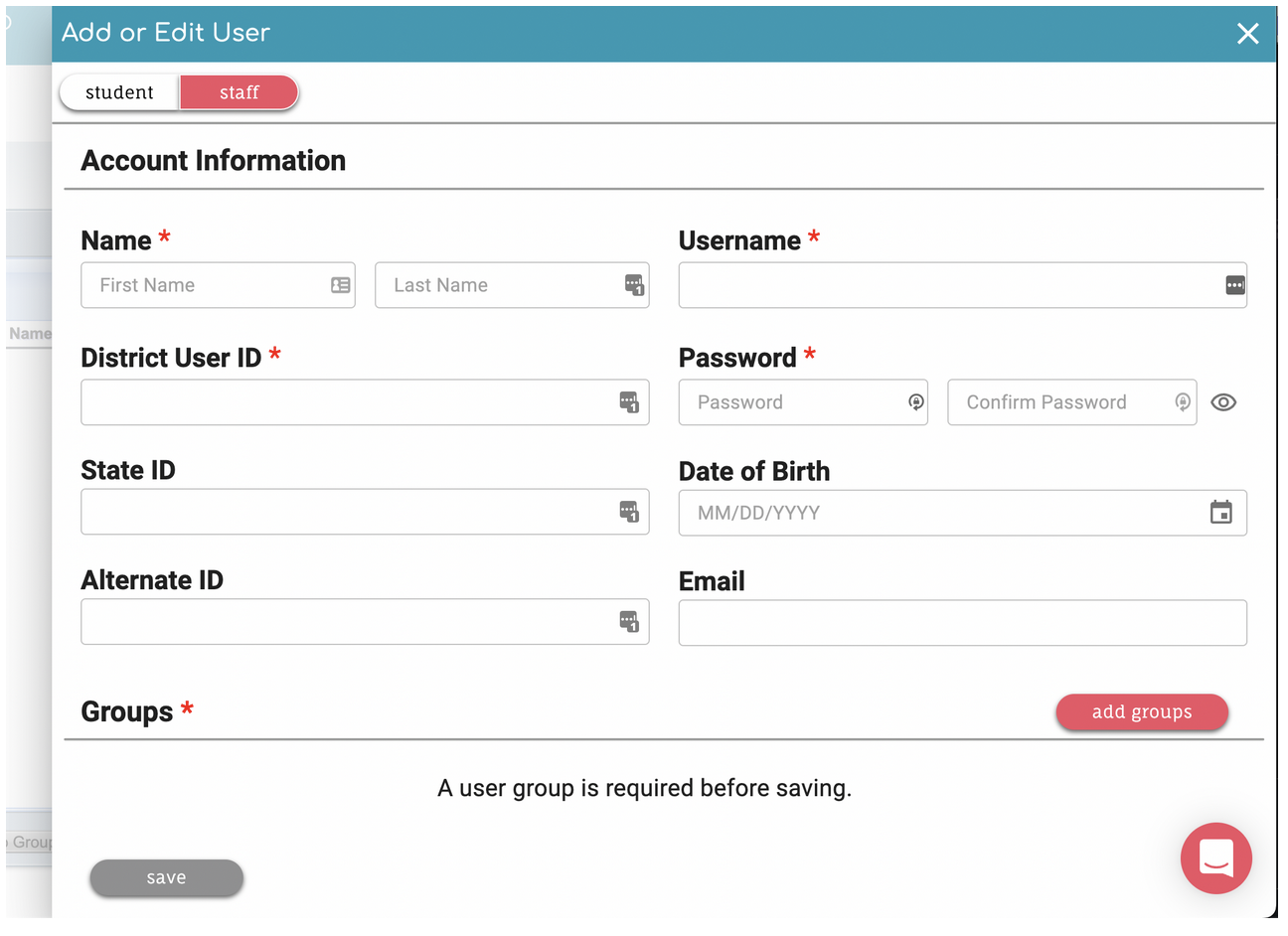The width and height of the screenshot is (1288, 936).
Task: Select the staff user type
Action: pos(239,92)
